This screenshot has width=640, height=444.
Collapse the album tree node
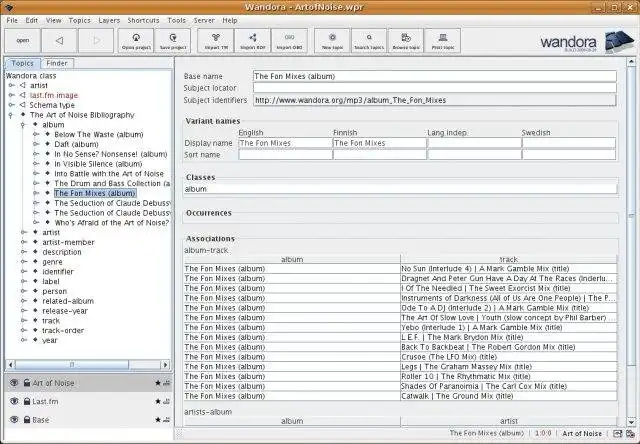23,125
